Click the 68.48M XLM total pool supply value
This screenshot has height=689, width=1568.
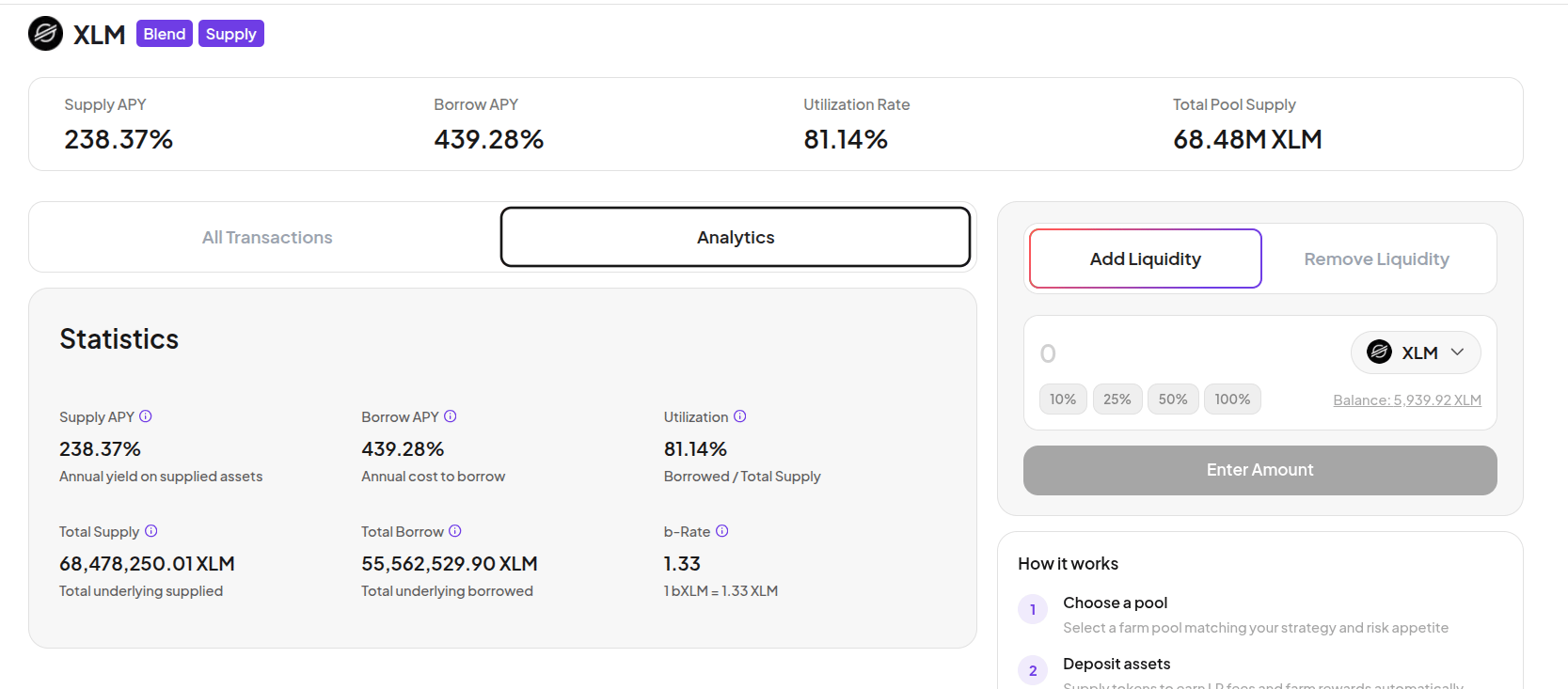[x=1247, y=139]
